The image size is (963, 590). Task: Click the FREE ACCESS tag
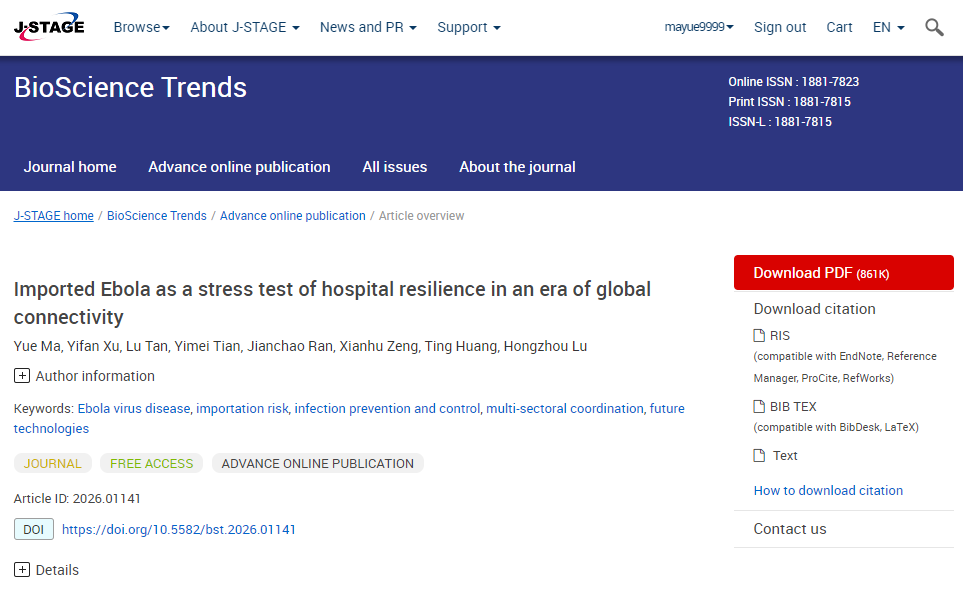click(151, 464)
